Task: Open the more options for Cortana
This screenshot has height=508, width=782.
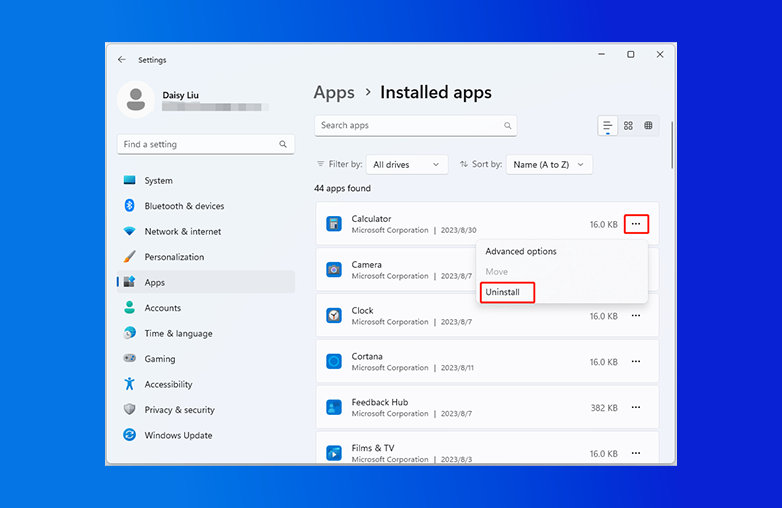Action: [x=636, y=361]
